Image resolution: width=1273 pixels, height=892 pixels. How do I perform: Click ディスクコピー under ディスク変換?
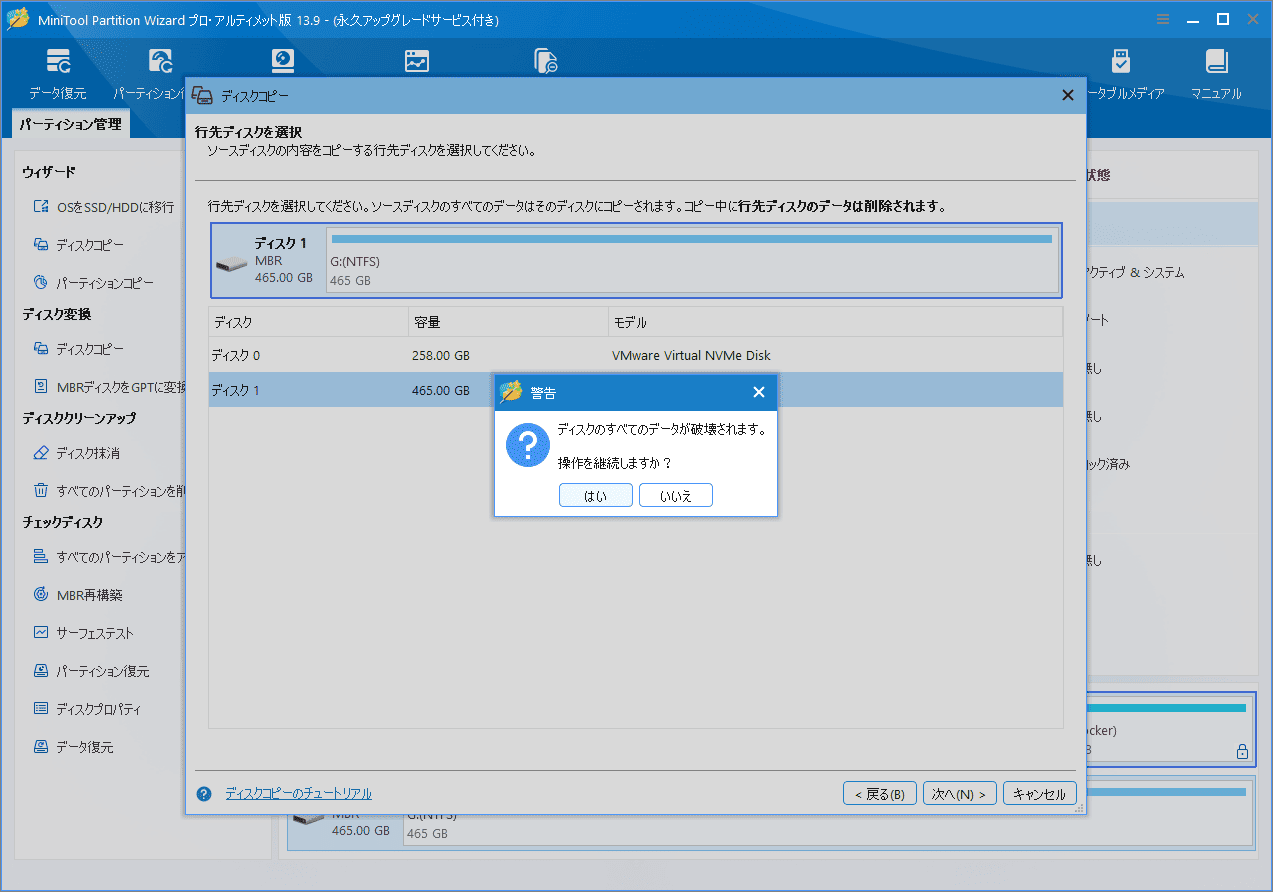90,349
